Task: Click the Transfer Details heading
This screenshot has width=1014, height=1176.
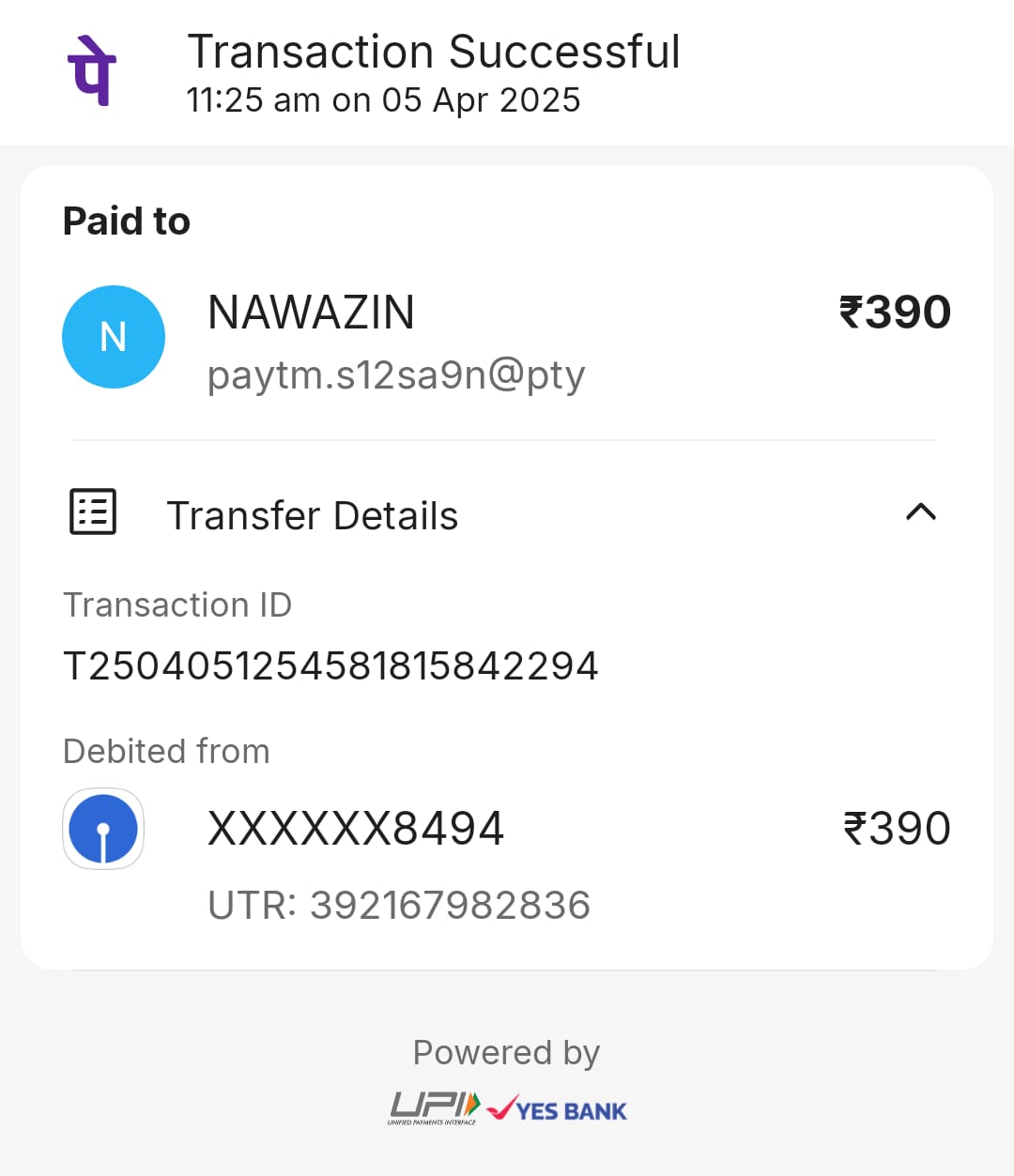Action: click(x=312, y=516)
